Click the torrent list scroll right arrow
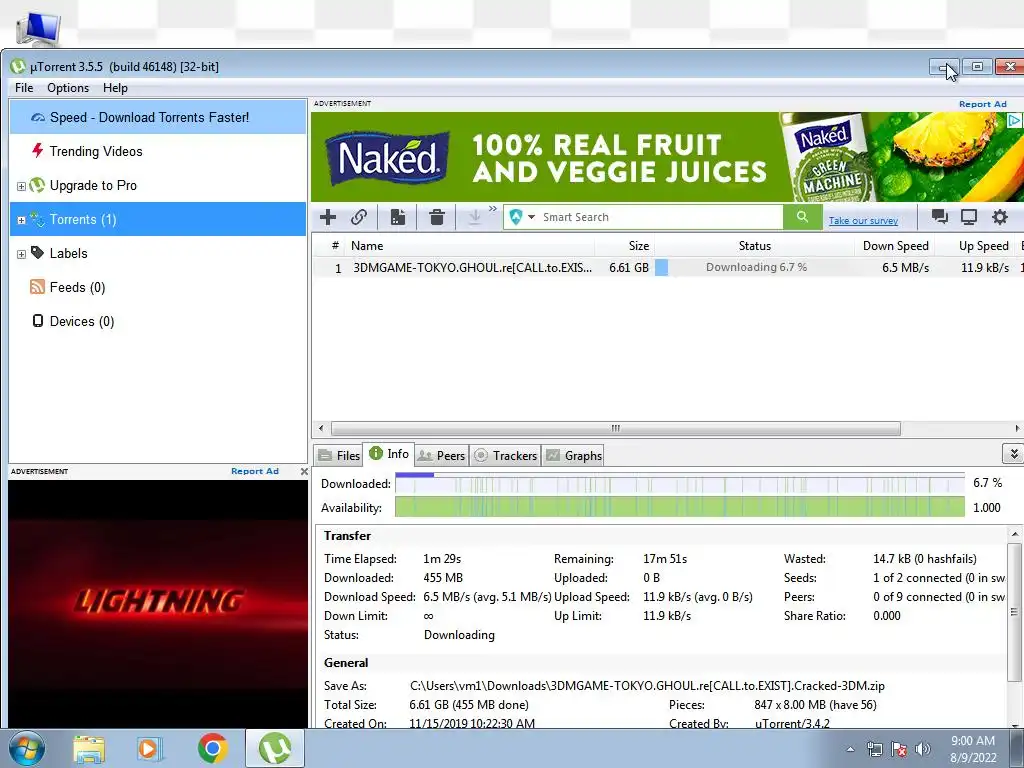The height and width of the screenshot is (768, 1024). point(1017,428)
